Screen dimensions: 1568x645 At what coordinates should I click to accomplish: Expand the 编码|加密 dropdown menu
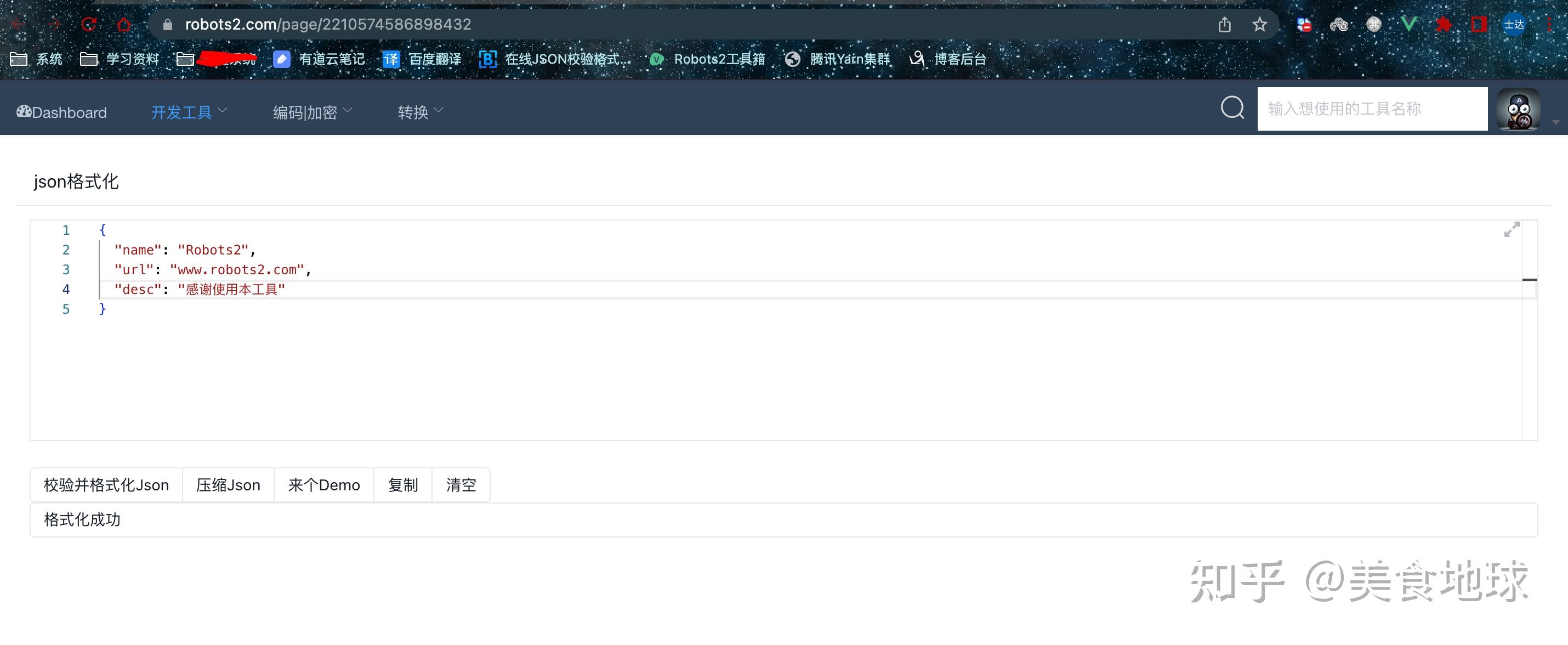(x=313, y=112)
